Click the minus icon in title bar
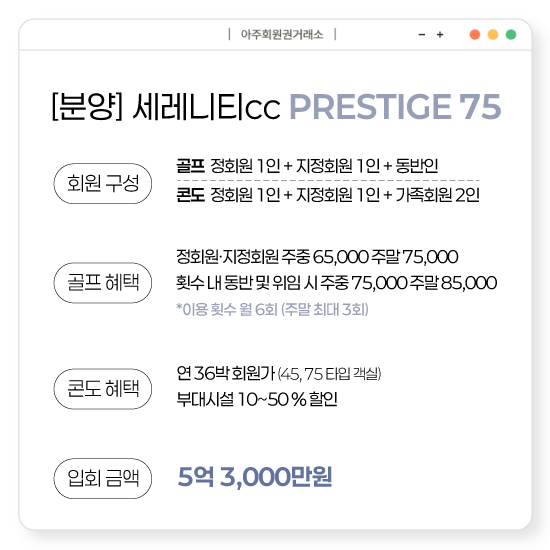Image resolution: width=550 pixels, height=550 pixels. 422,34
